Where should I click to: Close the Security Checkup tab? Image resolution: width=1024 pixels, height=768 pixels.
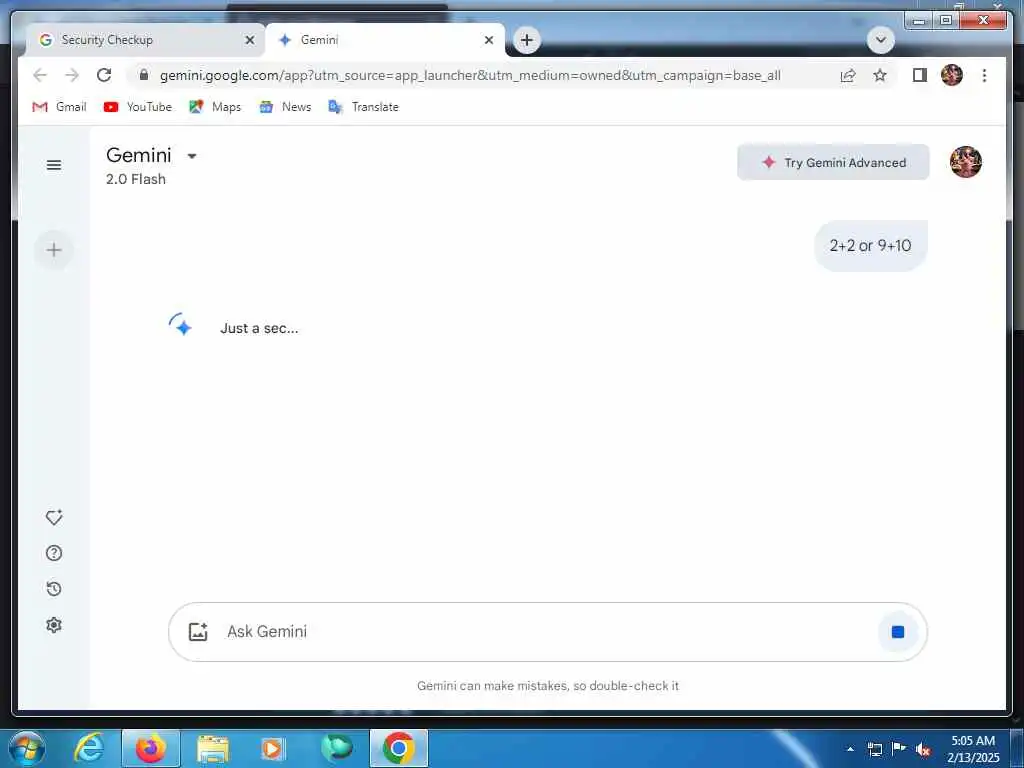[249, 40]
